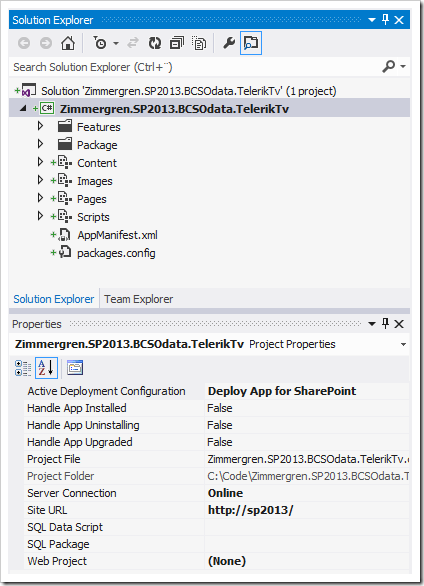Pin the Solution Explorer panel

point(386,19)
